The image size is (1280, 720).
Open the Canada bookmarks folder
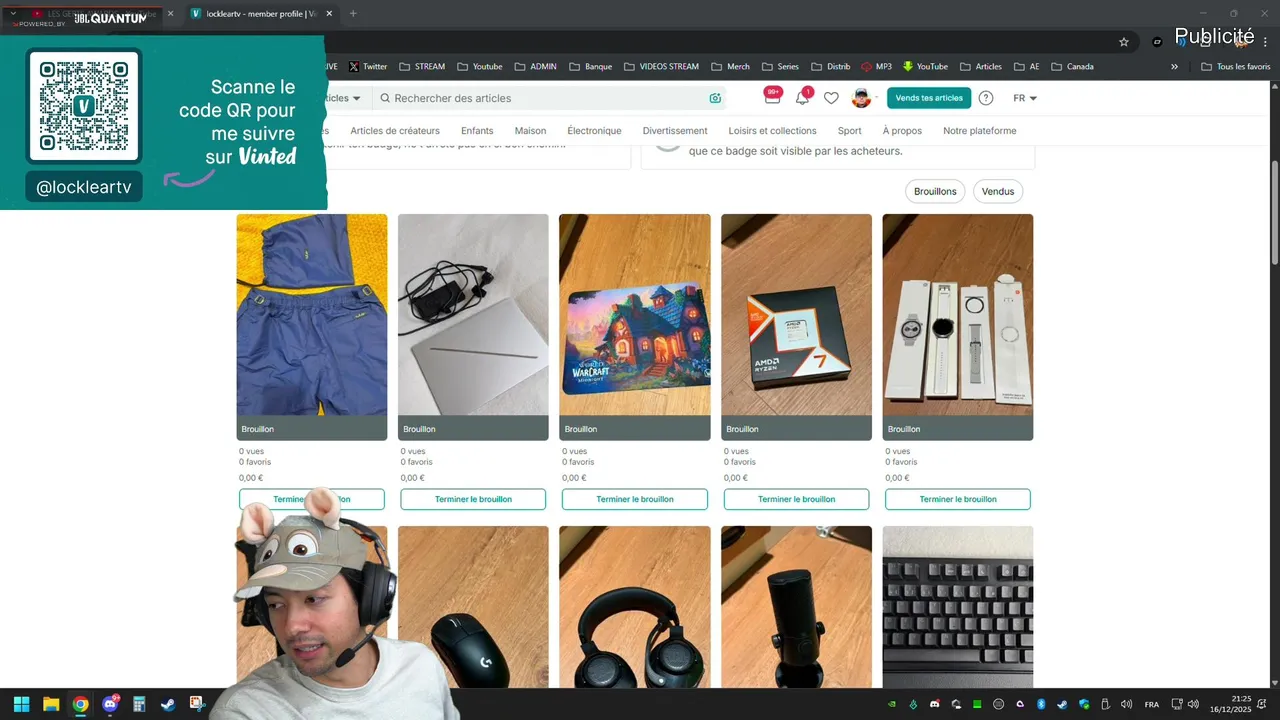(1071, 67)
